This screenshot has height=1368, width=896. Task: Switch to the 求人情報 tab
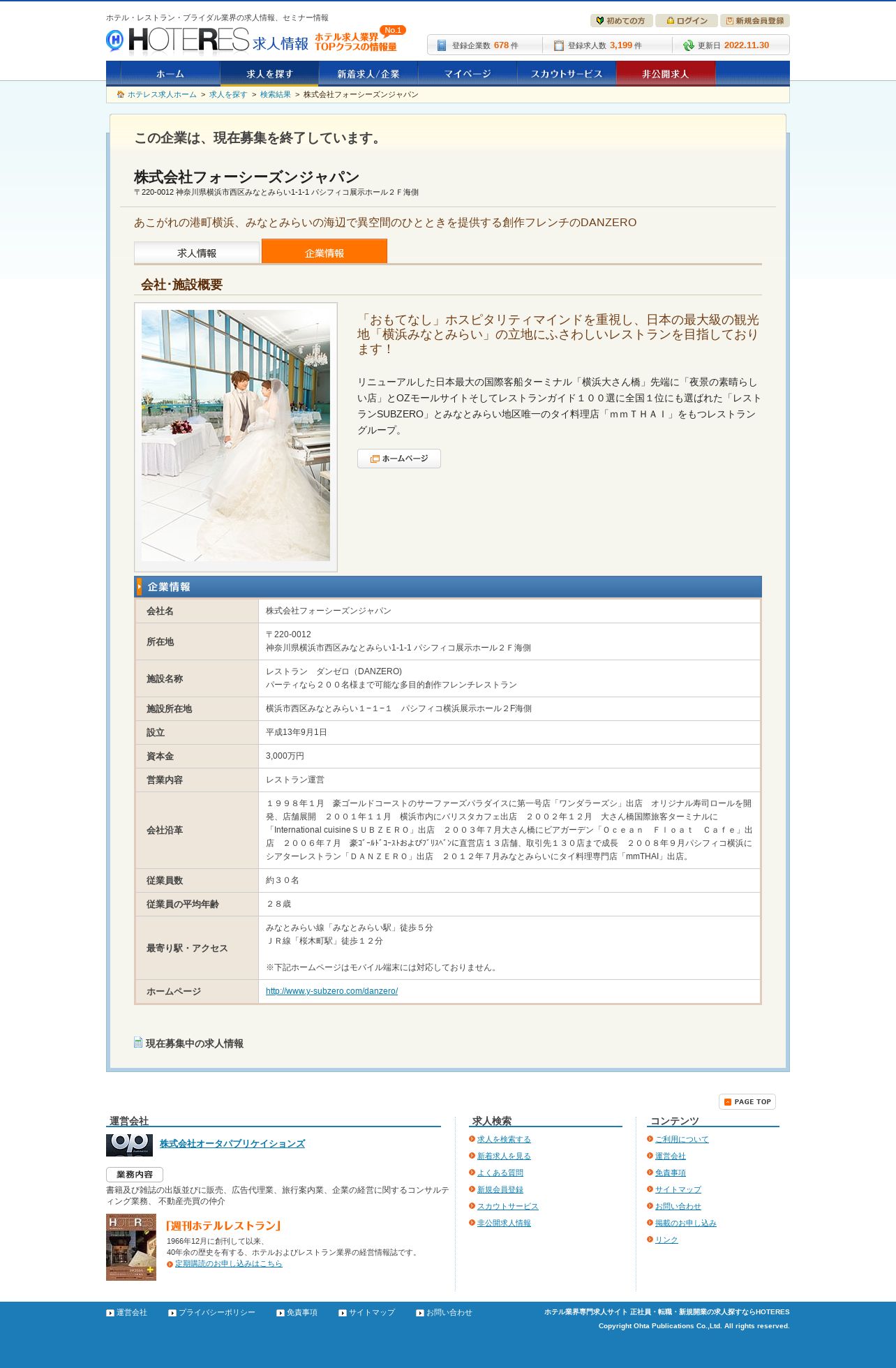pyautogui.click(x=197, y=253)
